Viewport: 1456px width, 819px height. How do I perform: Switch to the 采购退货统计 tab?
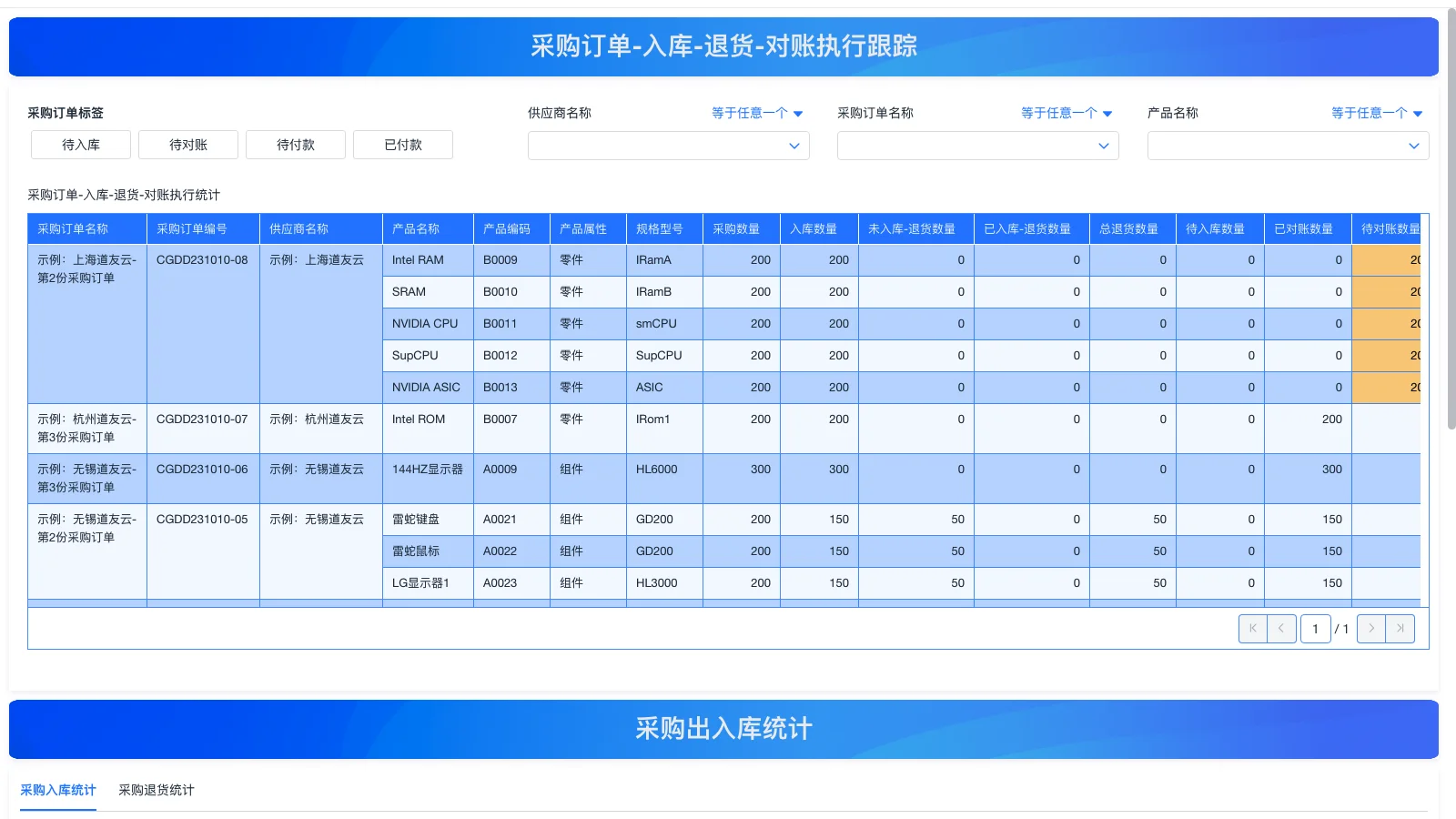(157, 790)
